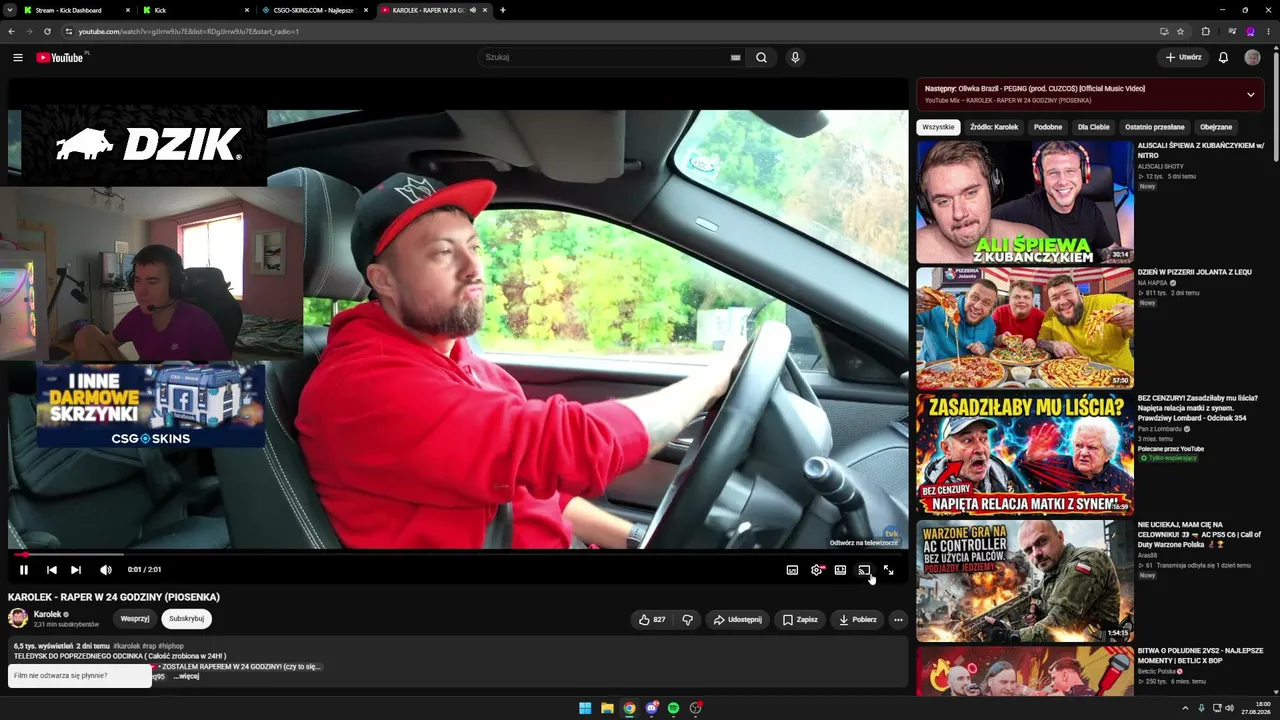Switch to theater mode view
Viewport: 1280px width, 720px height.
tap(840, 570)
